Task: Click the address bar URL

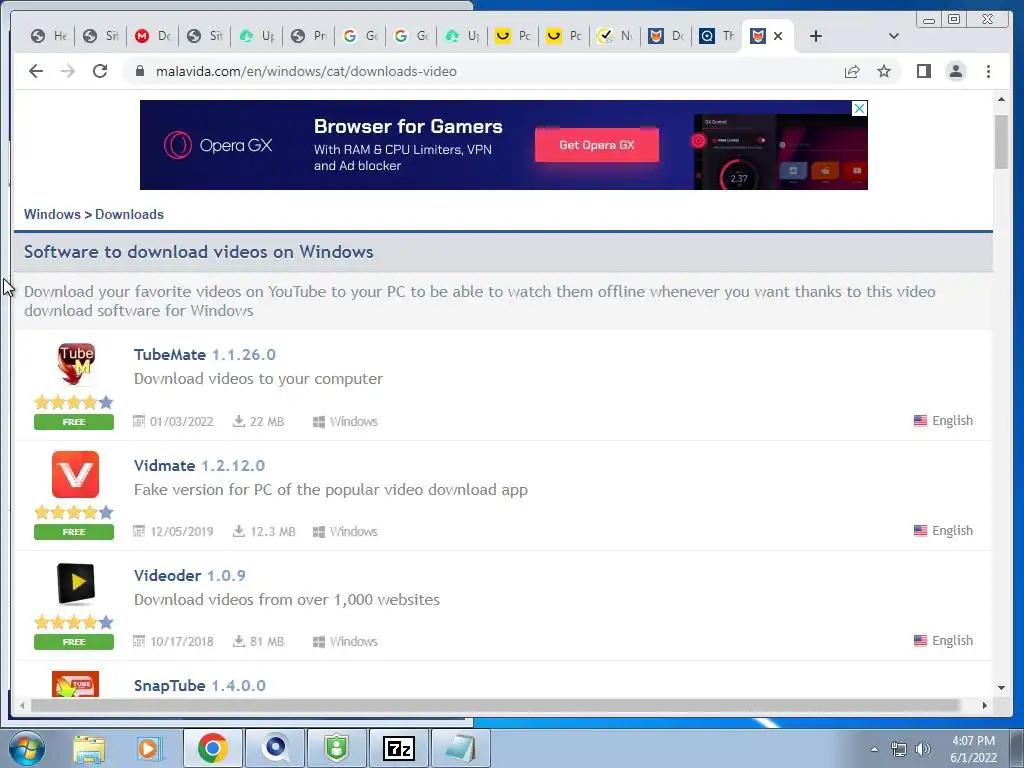Action: click(x=306, y=71)
